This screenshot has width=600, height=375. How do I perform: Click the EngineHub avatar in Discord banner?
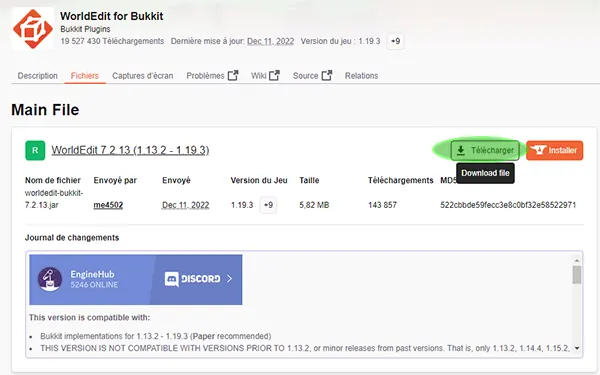(x=50, y=279)
